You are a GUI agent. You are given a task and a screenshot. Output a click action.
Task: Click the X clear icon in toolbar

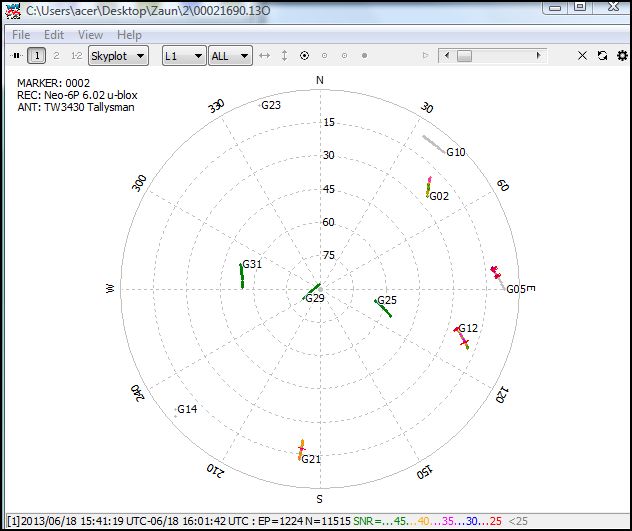pos(583,56)
